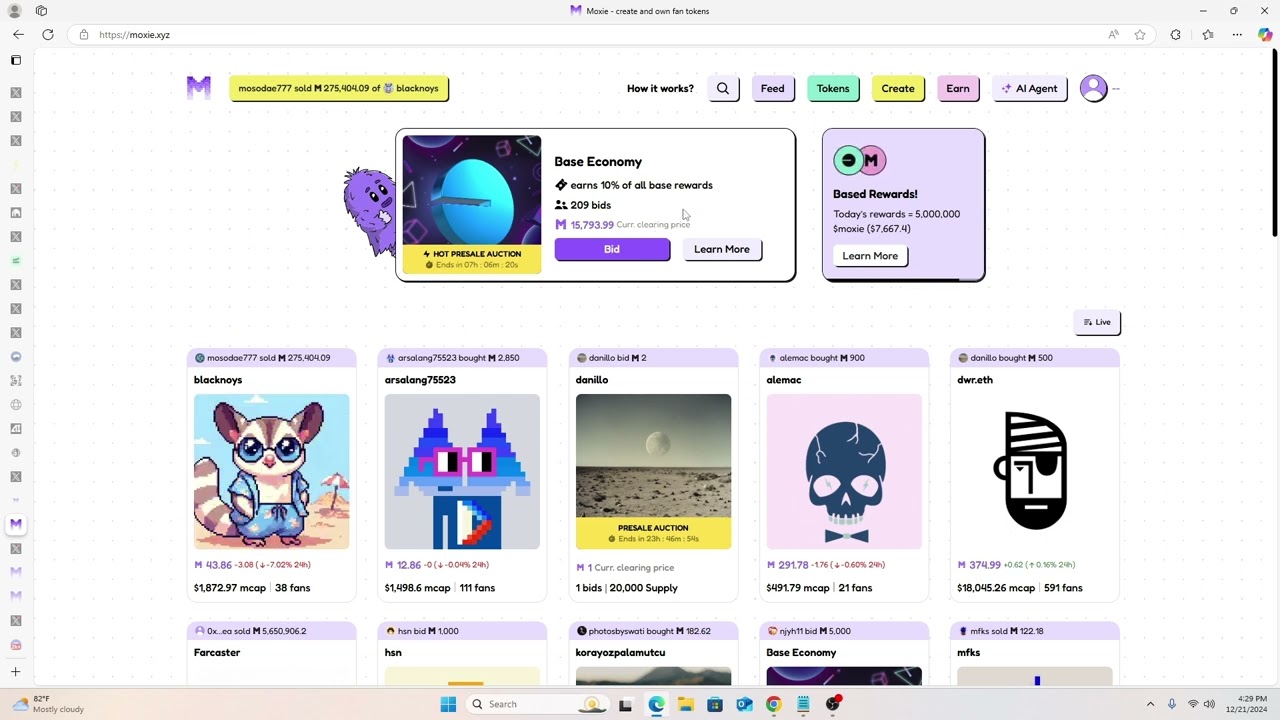Image resolution: width=1280 pixels, height=720 pixels.
Task: Toggle read aloud icon in address bar
Action: (x=1113, y=34)
